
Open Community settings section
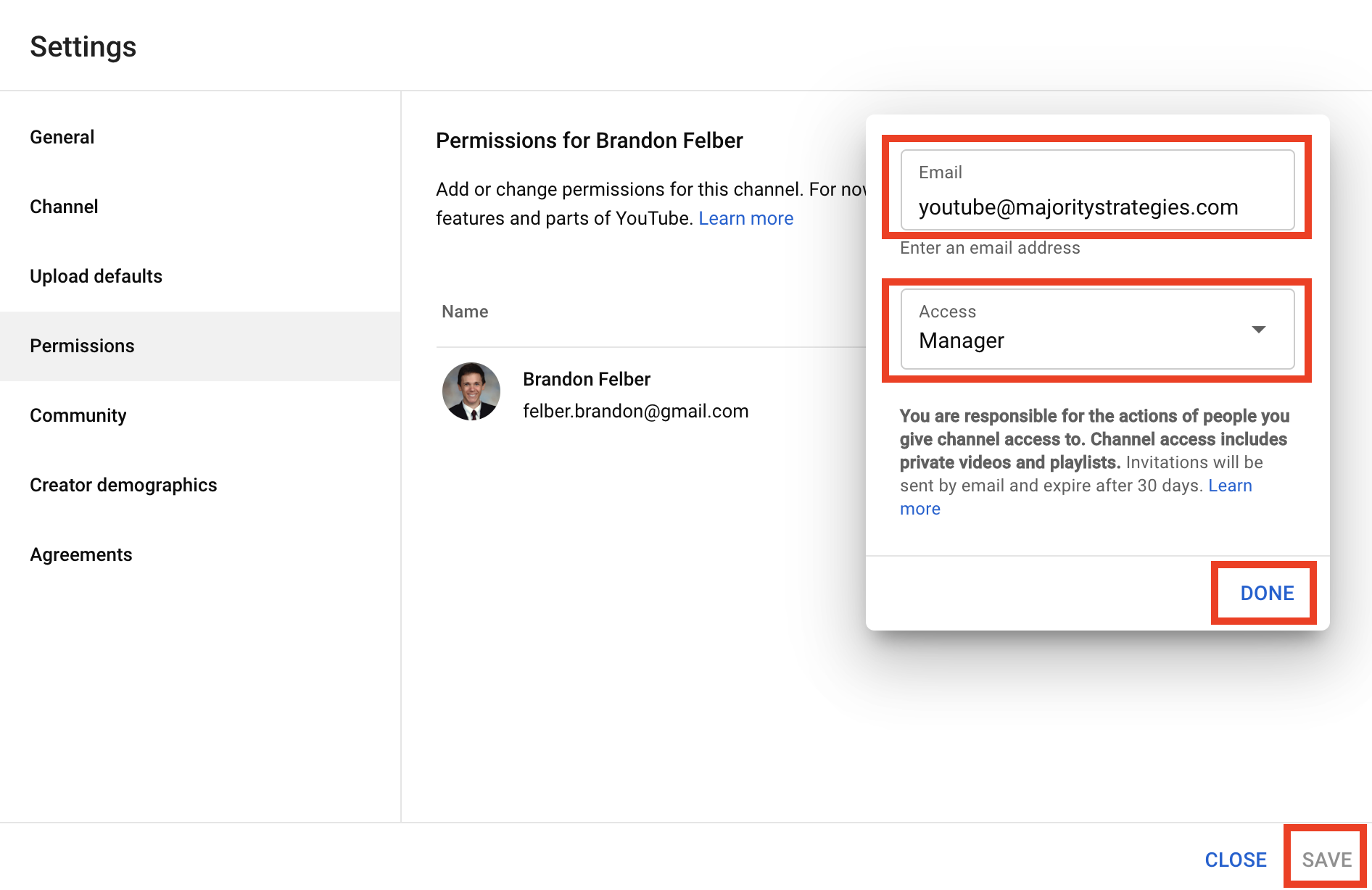point(200,415)
